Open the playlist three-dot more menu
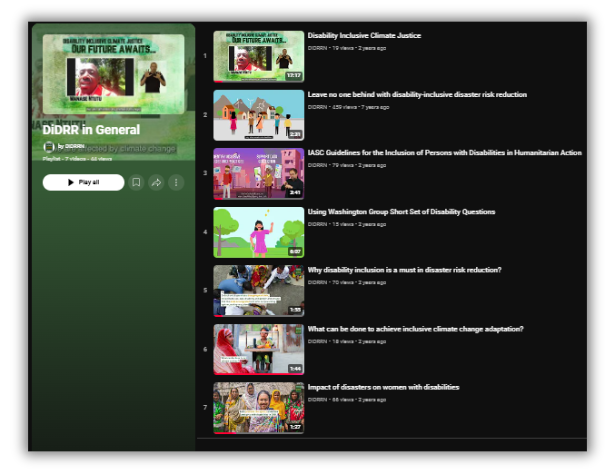Viewport: 615px width, 473px height. point(176,182)
